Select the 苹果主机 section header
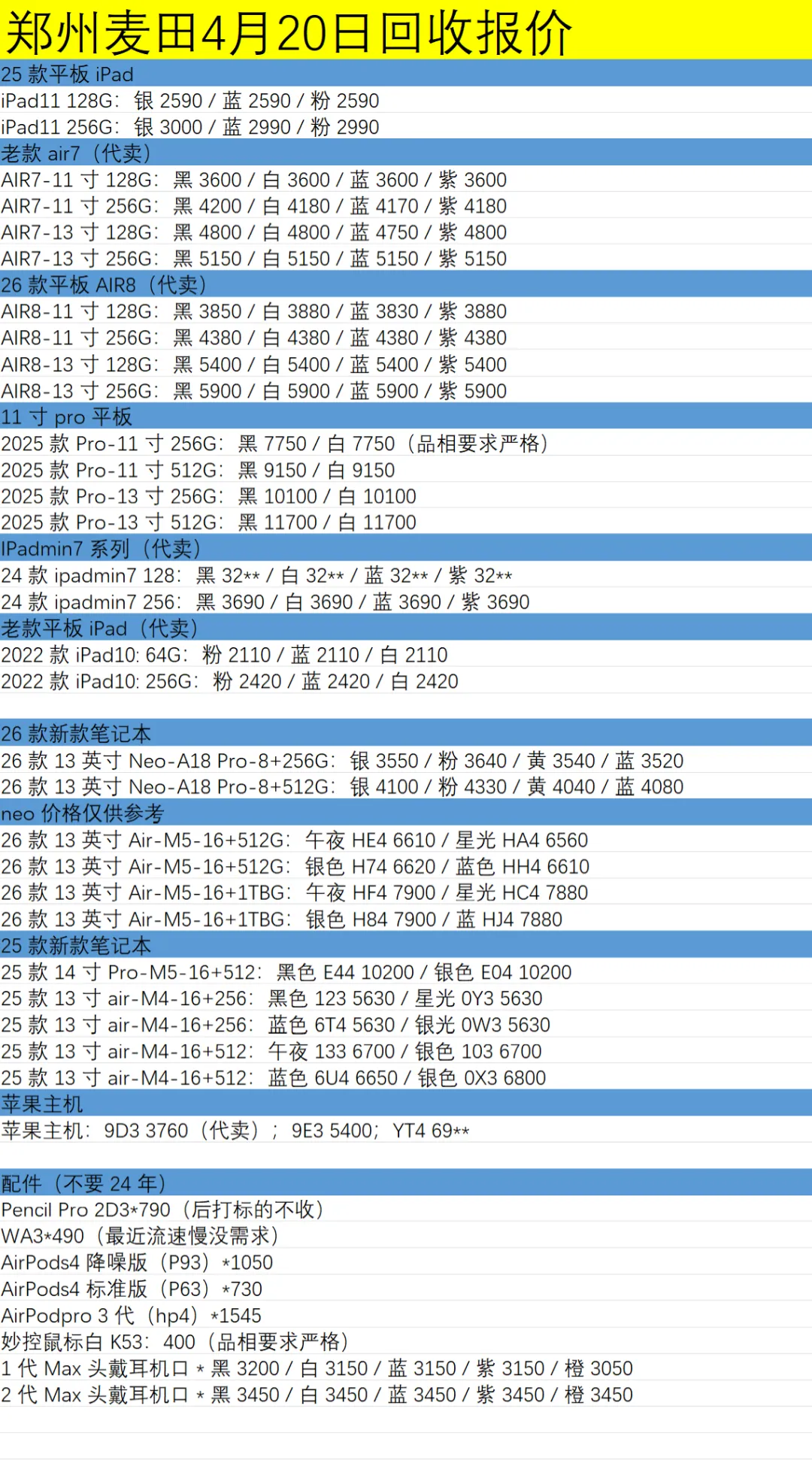812x1460 pixels. click(x=406, y=1103)
